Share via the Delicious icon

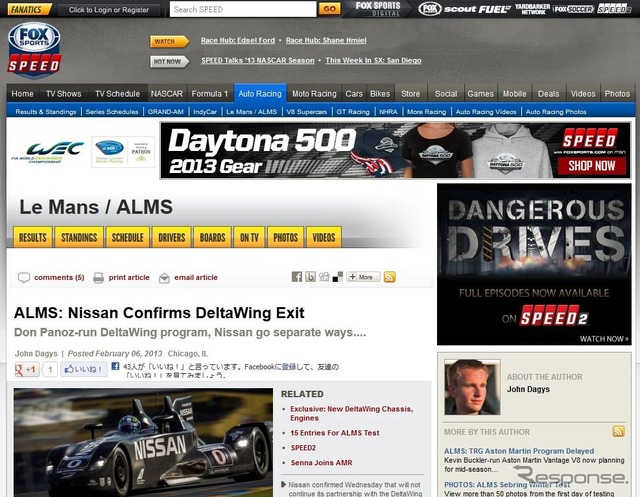[338, 277]
